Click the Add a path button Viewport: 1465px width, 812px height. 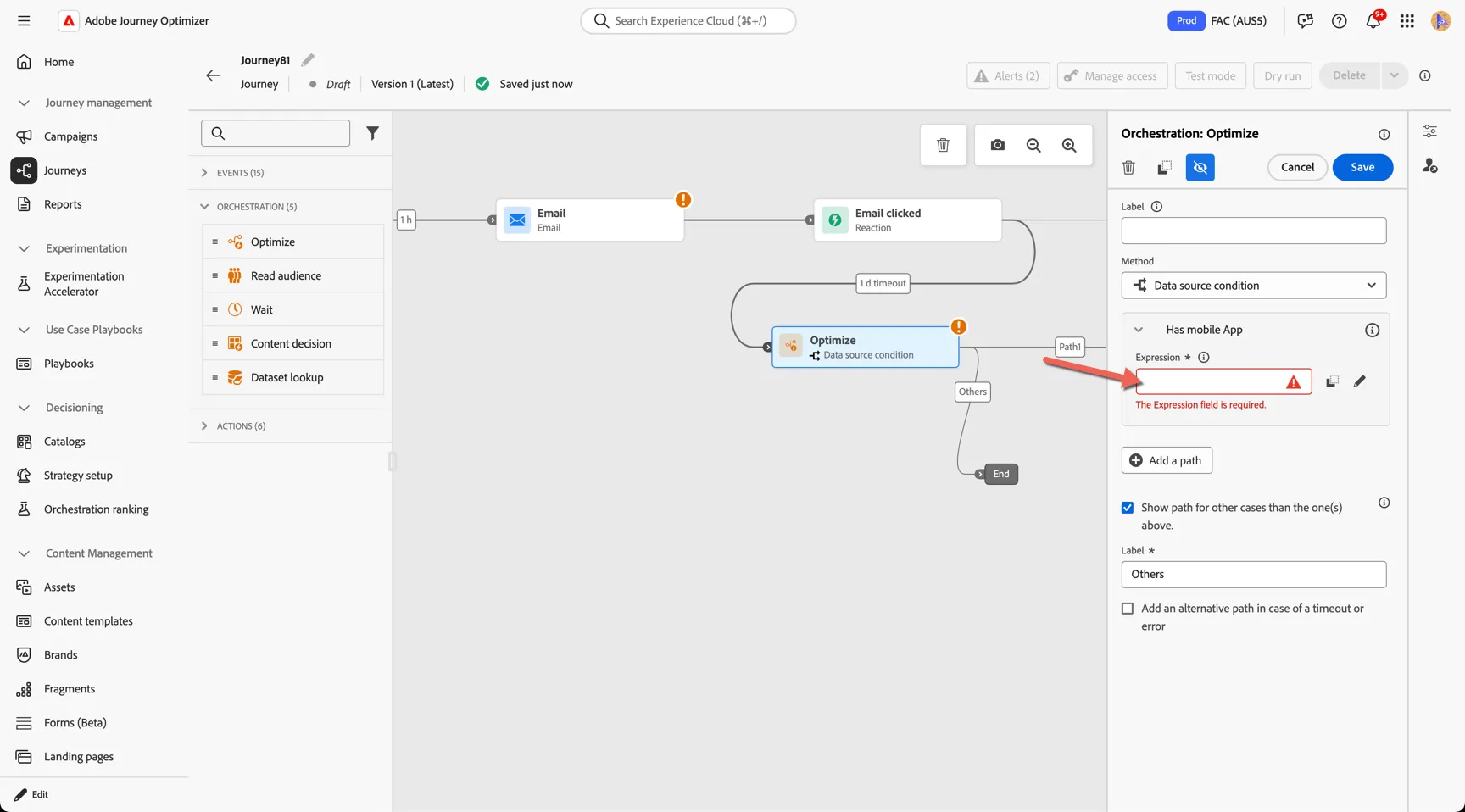click(x=1167, y=460)
